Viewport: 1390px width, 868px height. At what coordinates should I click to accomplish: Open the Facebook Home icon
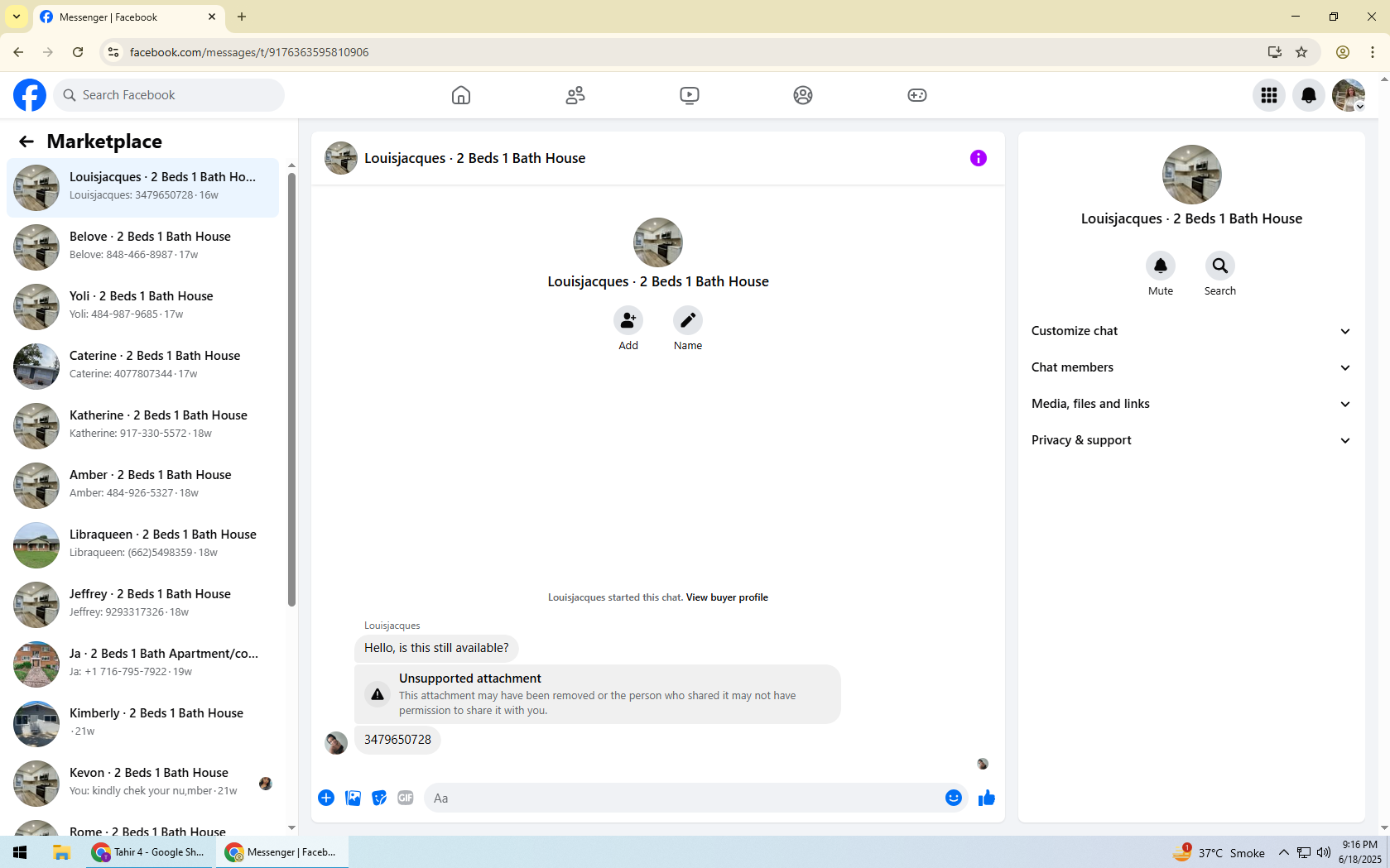(461, 95)
